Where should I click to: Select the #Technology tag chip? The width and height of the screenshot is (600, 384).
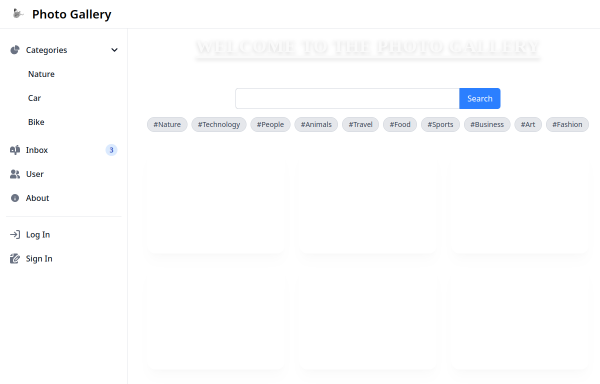point(219,124)
